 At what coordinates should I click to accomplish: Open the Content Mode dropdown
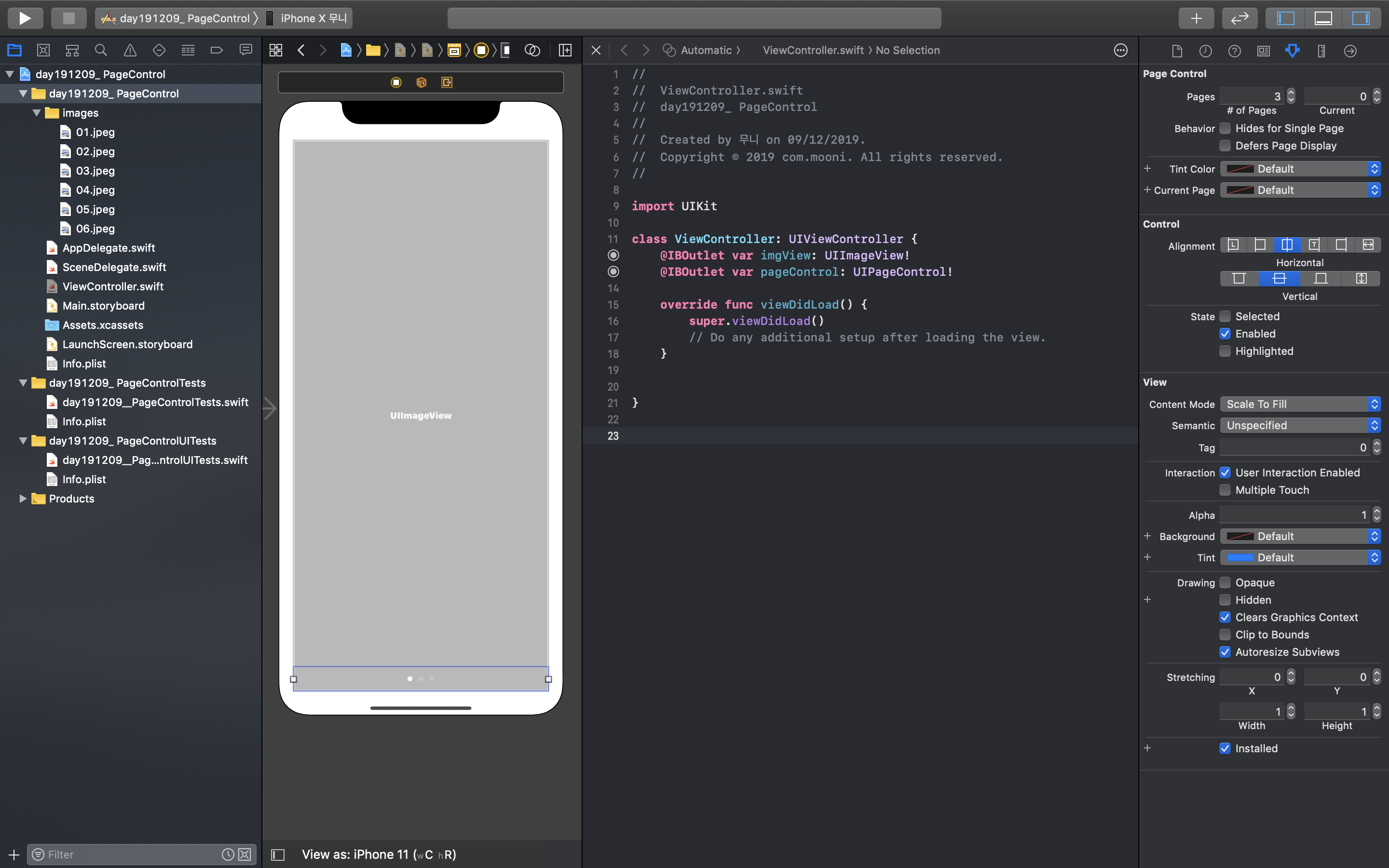click(1299, 404)
